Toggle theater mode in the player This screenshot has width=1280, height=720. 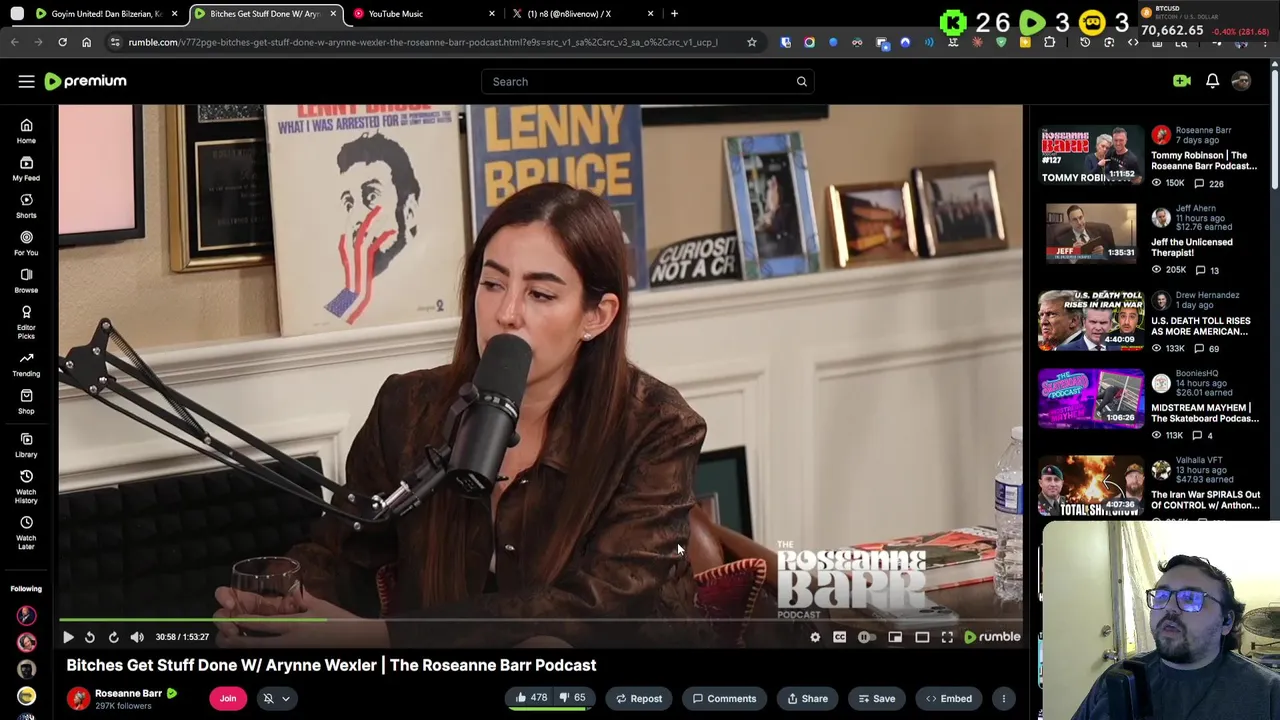click(922, 637)
